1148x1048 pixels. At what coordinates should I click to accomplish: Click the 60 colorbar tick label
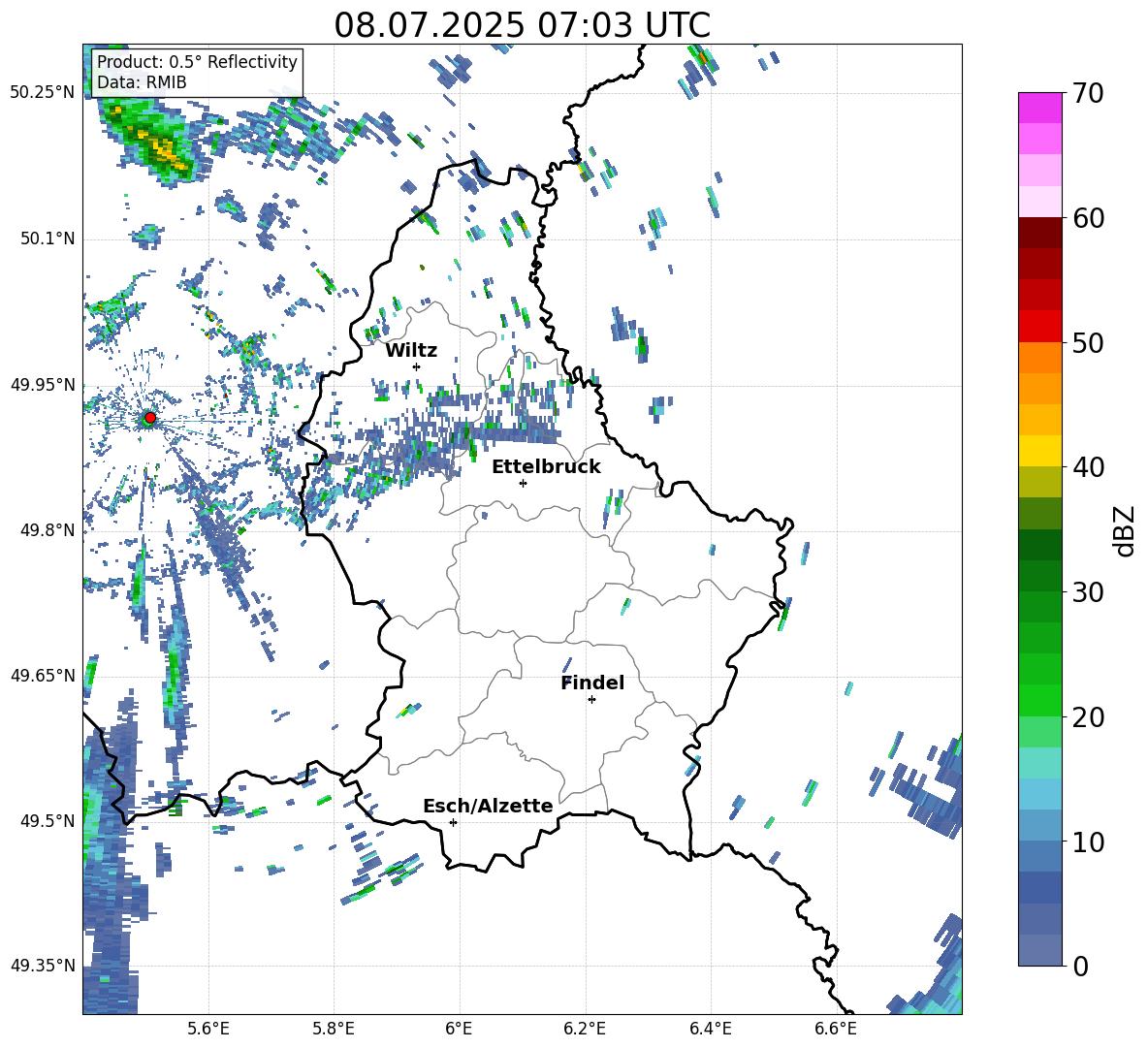1088,218
